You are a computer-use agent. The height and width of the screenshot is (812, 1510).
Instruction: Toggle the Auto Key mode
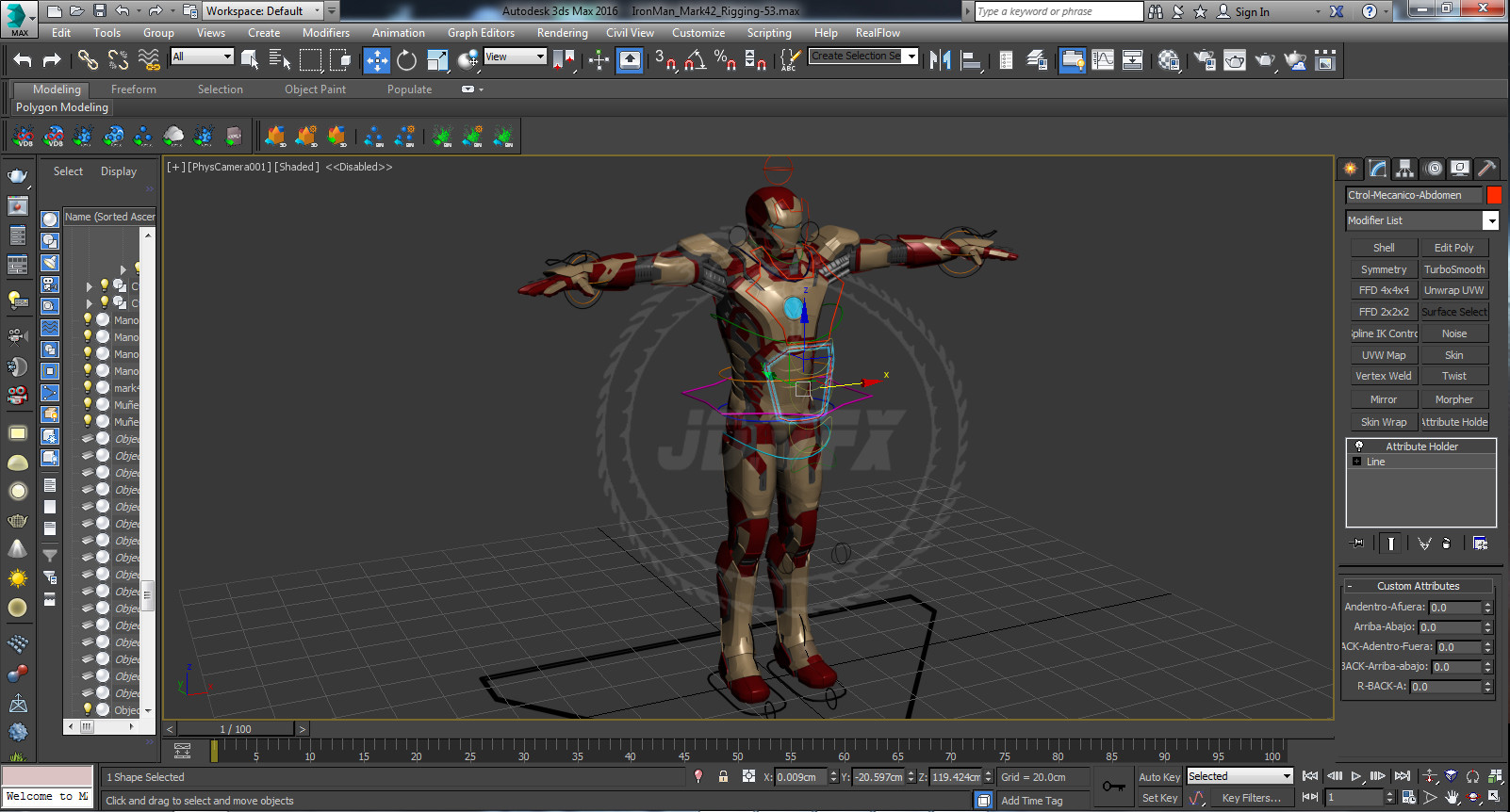(x=1159, y=777)
